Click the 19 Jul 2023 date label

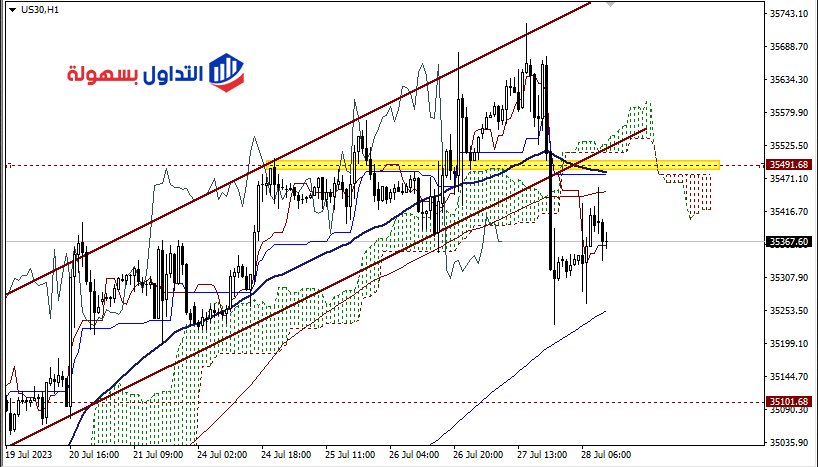pos(30,455)
